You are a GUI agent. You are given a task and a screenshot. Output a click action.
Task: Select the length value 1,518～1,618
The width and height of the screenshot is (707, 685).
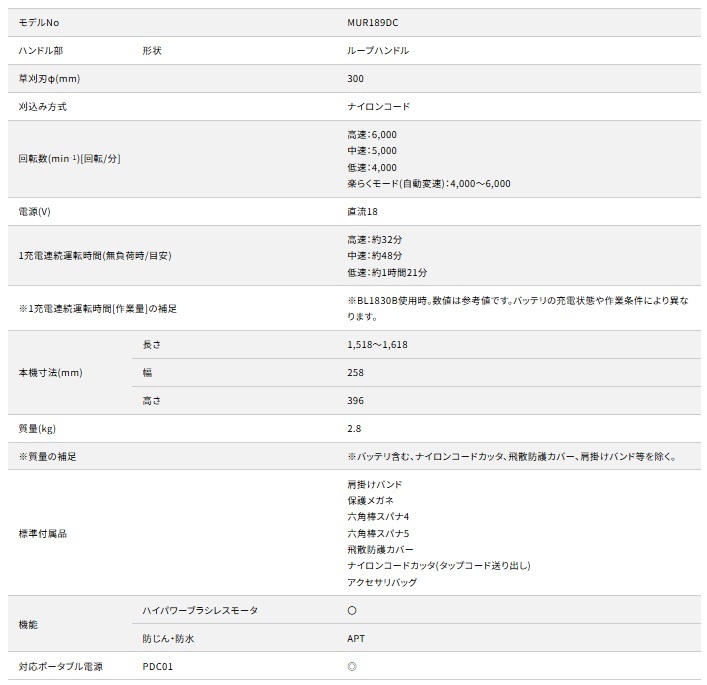pos(377,345)
